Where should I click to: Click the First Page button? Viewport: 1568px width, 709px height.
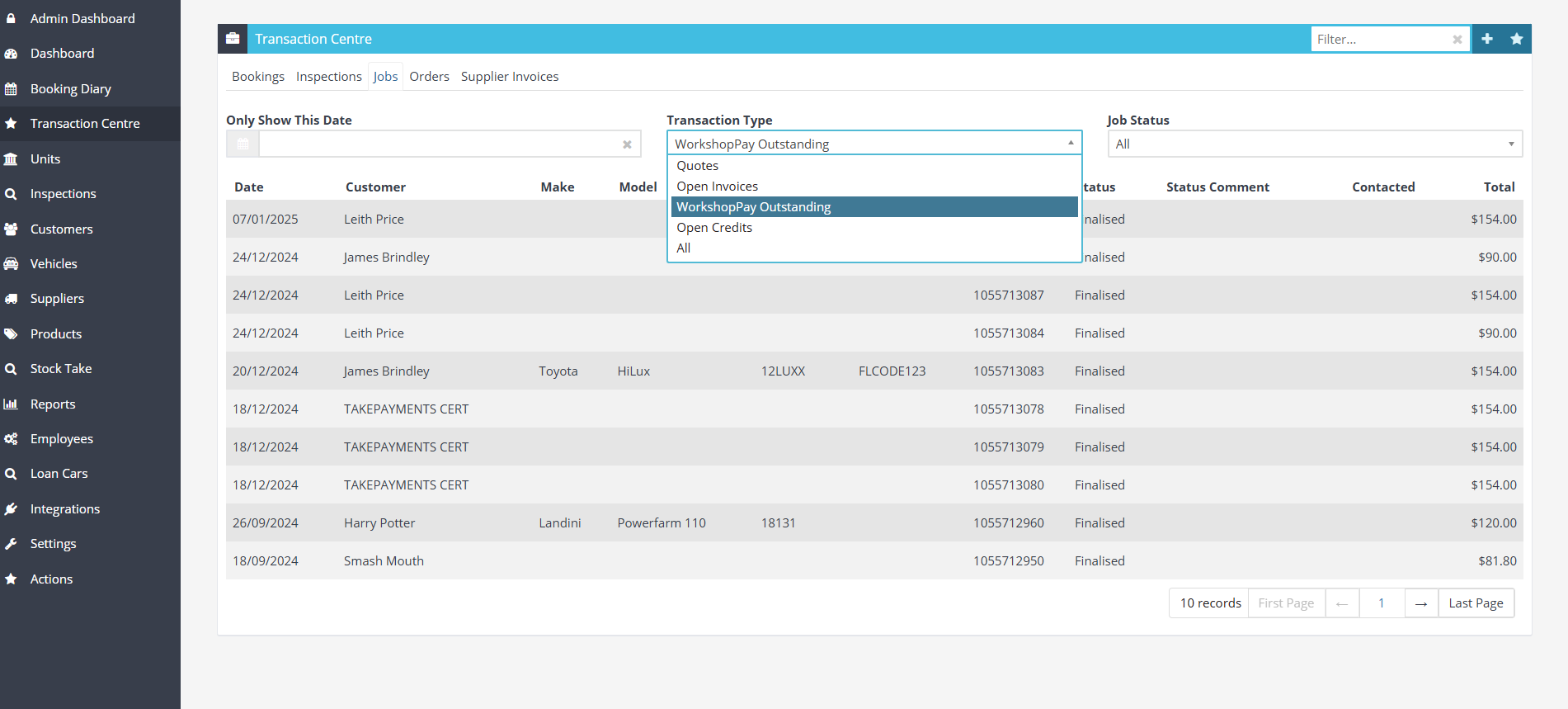point(1286,603)
